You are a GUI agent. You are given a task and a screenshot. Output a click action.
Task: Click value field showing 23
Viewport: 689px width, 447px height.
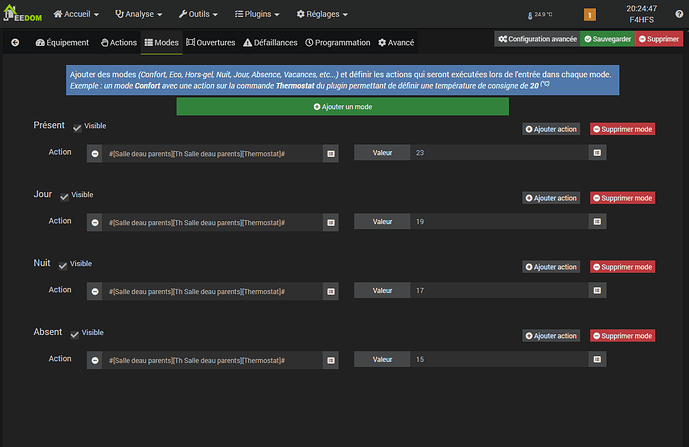(499, 153)
